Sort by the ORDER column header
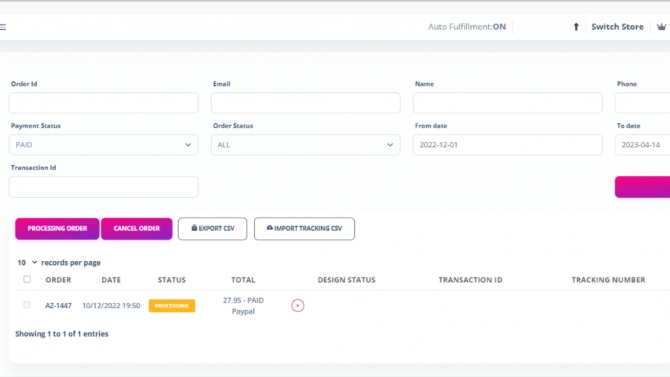 tap(58, 280)
